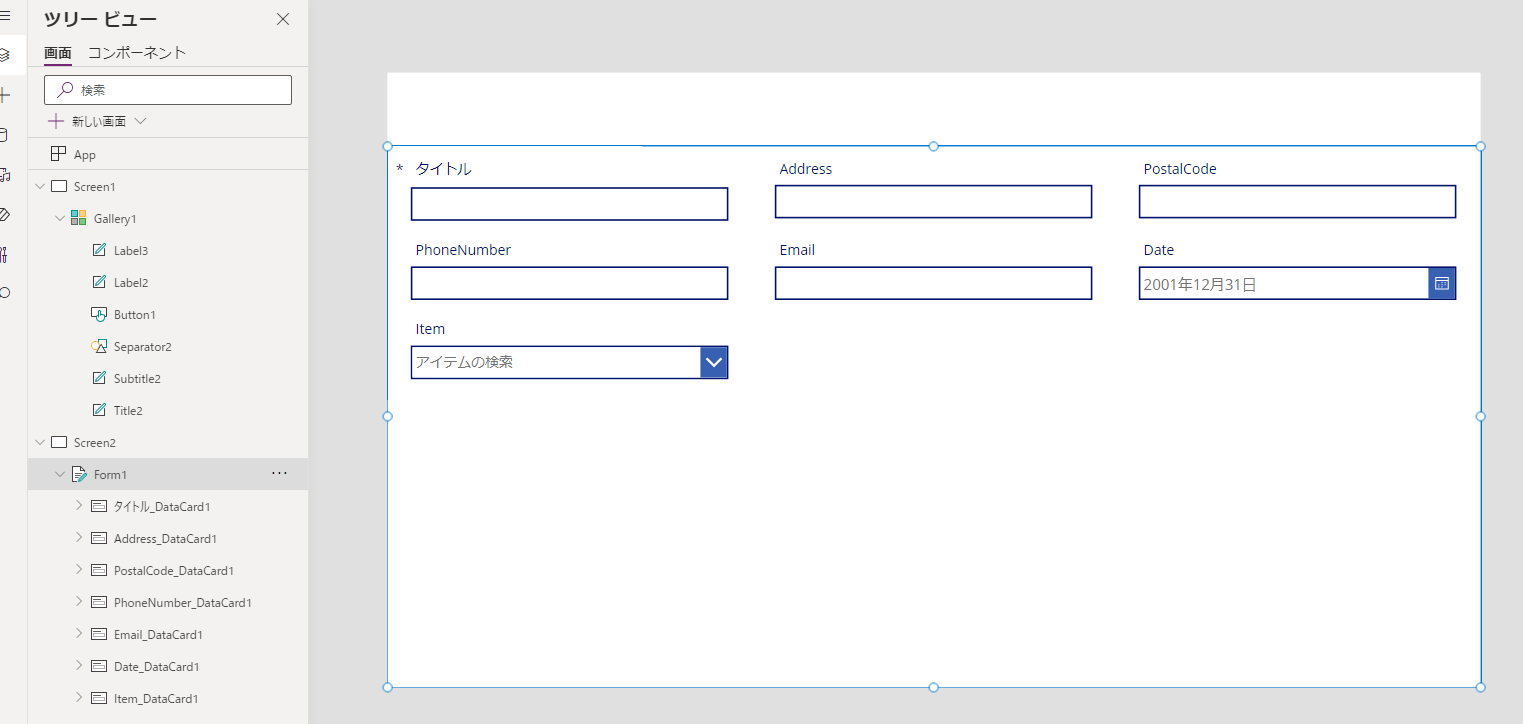
Task: Click the PostalCode label on the form
Action: coord(1180,169)
